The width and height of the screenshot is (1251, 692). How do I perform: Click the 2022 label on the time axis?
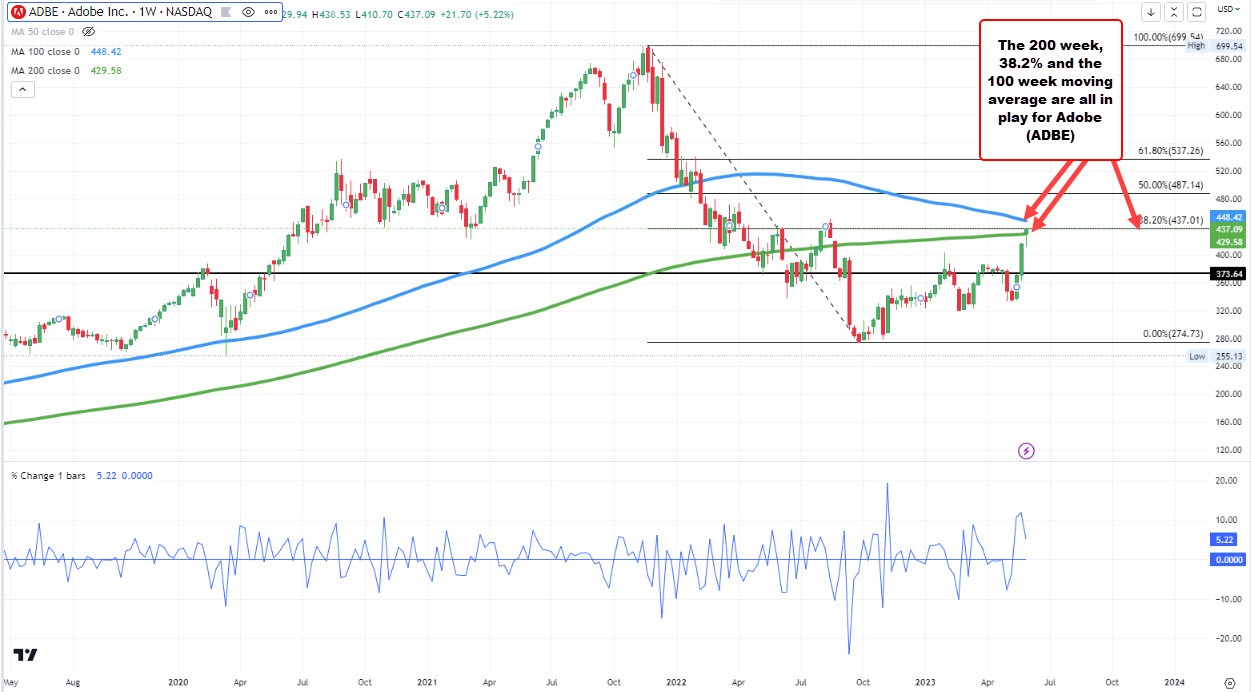click(675, 682)
